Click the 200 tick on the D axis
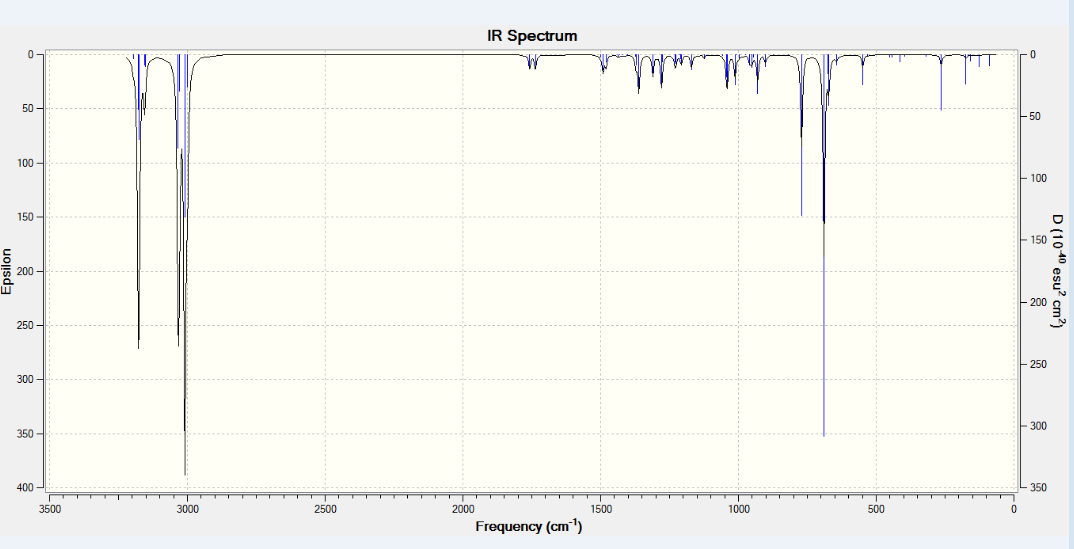1074x549 pixels. click(1037, 302)
